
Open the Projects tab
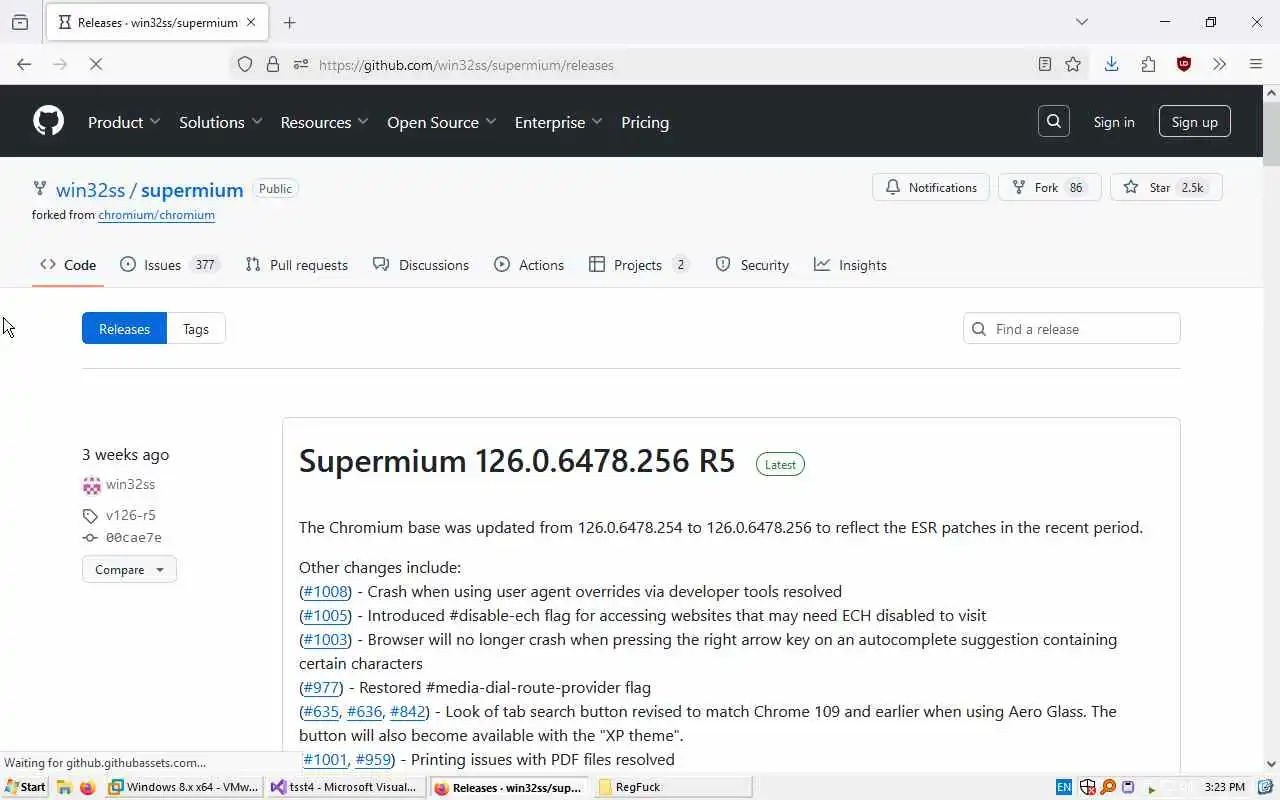(x=640, y=265)
